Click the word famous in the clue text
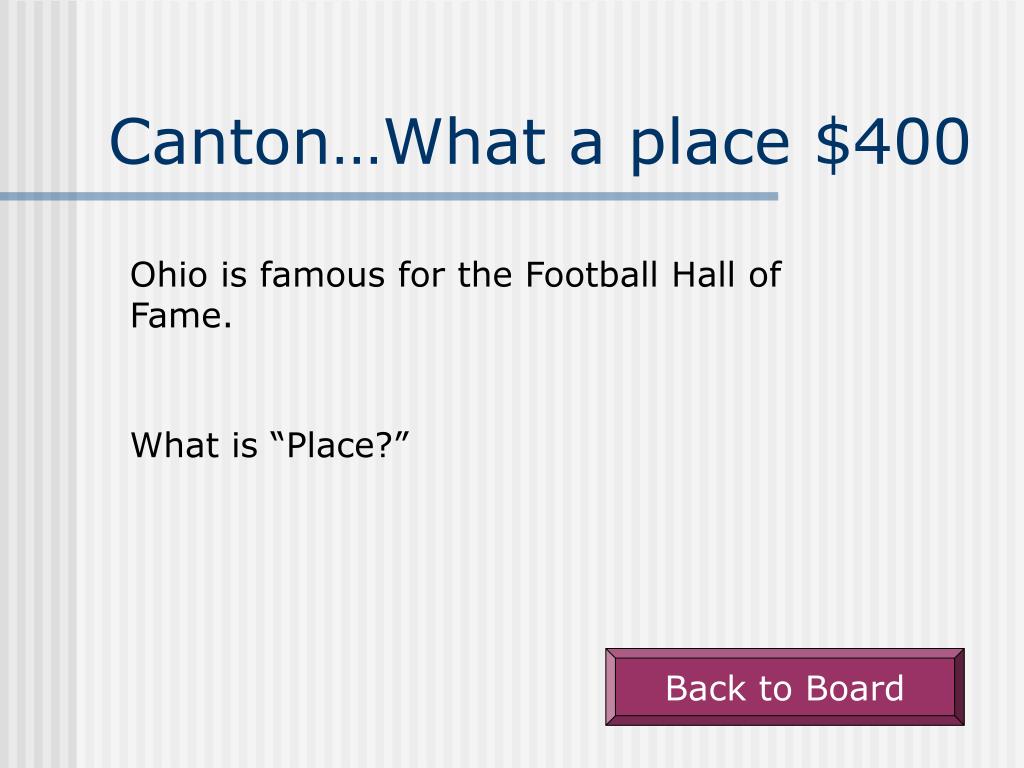Image resolution: width=1024 pixels, height=768 pixels. tap(323, 274)
